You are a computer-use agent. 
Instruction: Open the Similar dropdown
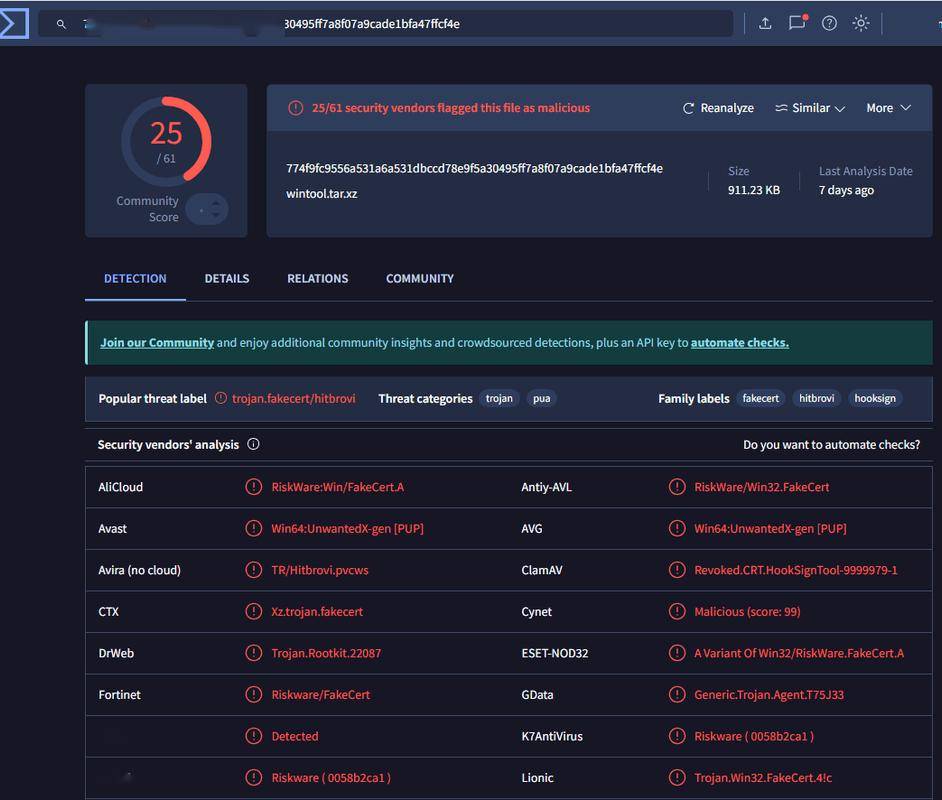[x=810, y=108]
